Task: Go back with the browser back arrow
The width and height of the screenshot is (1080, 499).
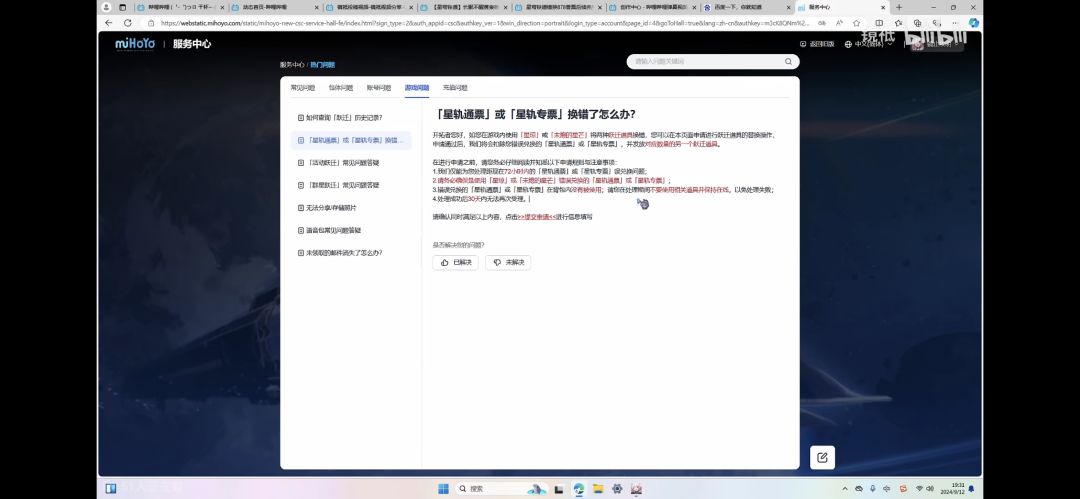Action: 108,23
